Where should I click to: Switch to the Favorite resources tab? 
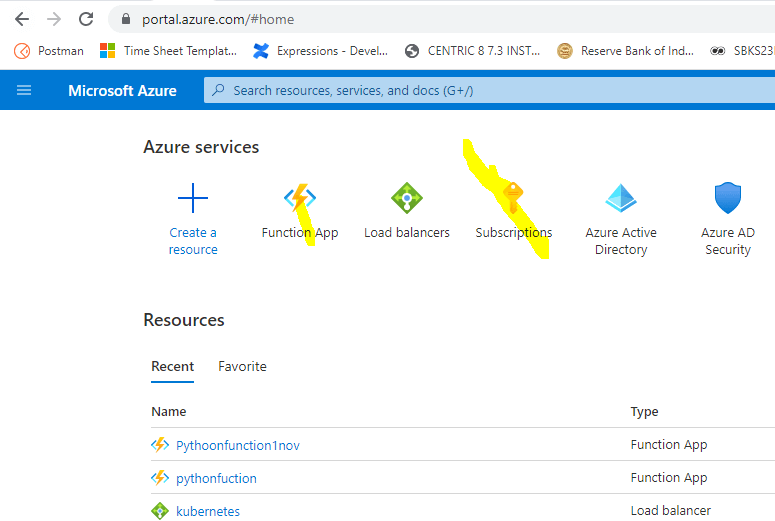click(242, 366)
